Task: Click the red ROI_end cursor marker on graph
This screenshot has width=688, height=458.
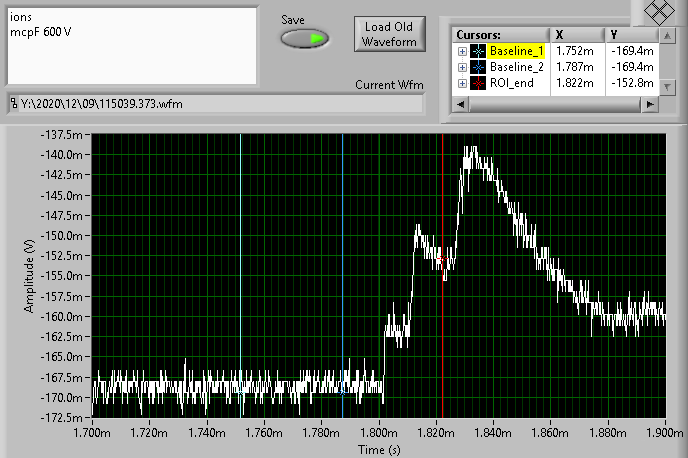Action: pos(442,260)
